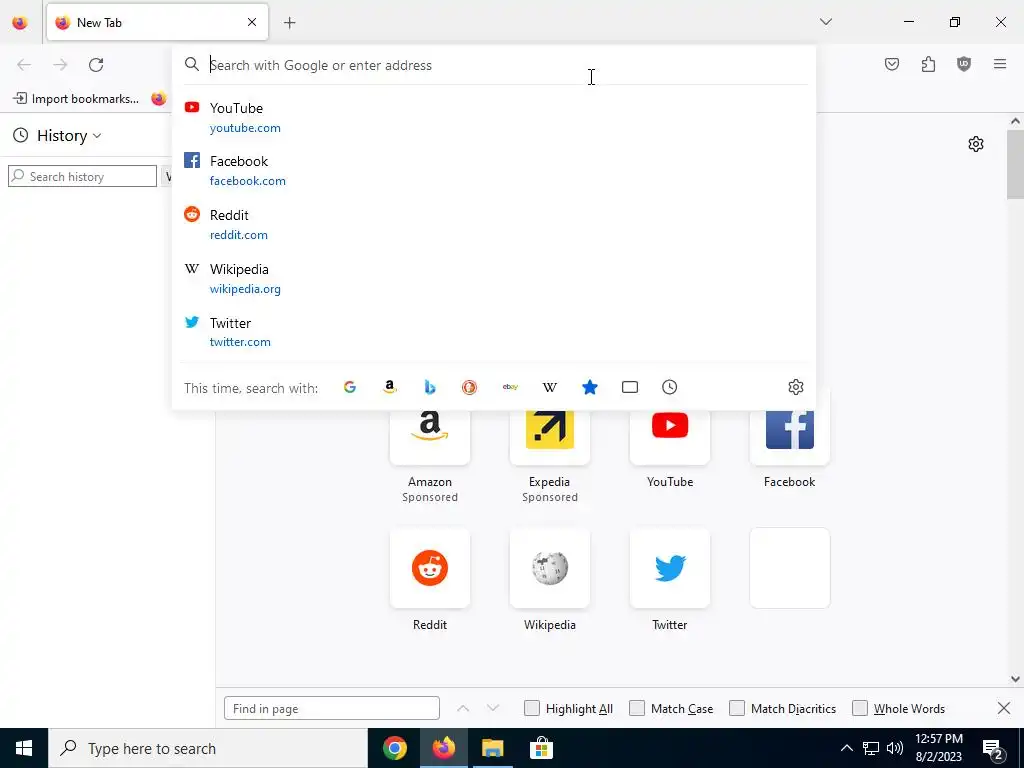Select the Twitter suggestion twitter.com
This screenshot has width=1024, height=768.
point(494,332)
